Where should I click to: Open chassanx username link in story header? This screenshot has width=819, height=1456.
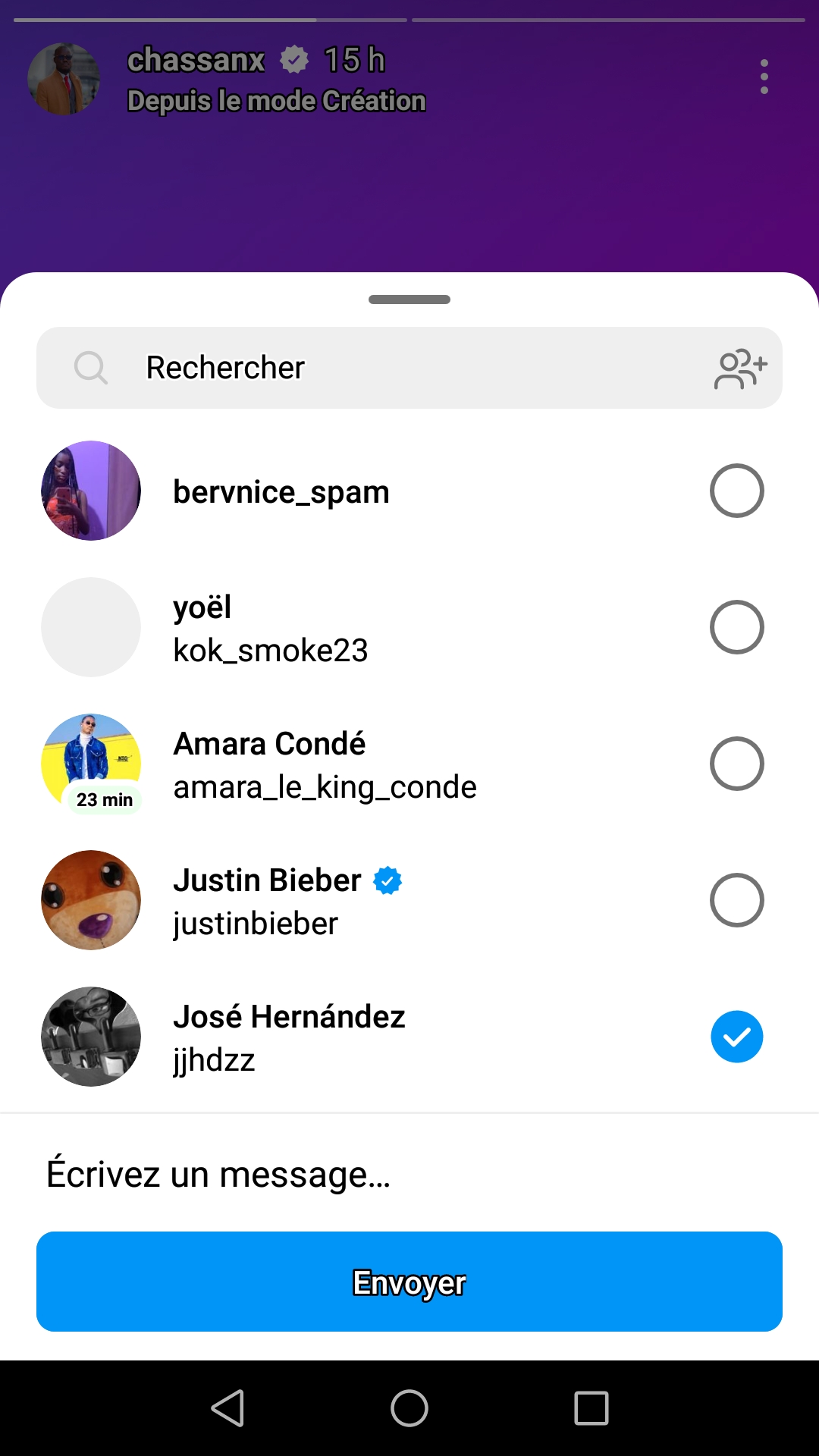[x=196, y=60]
